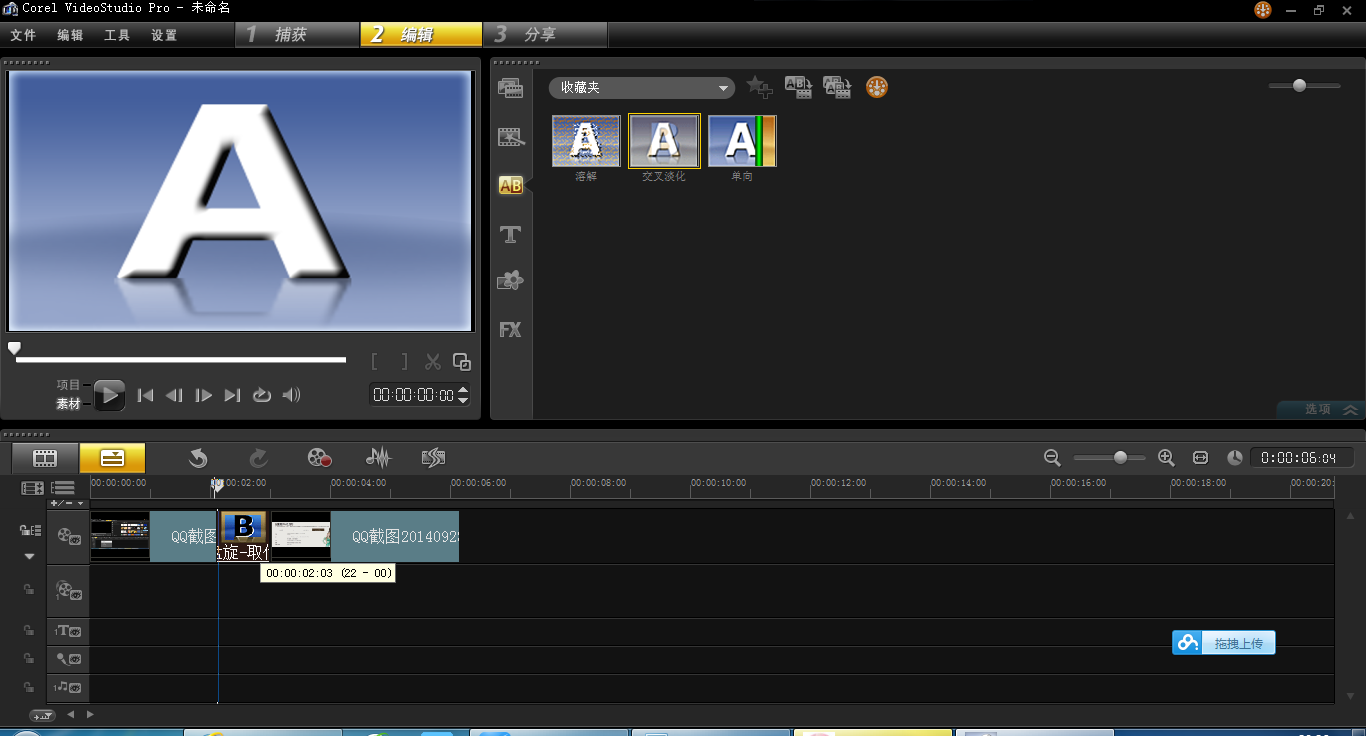Toggle the title track lock
Image resolution: width=1366 pixels, height=736 pixels.
(x=29, y=630)
